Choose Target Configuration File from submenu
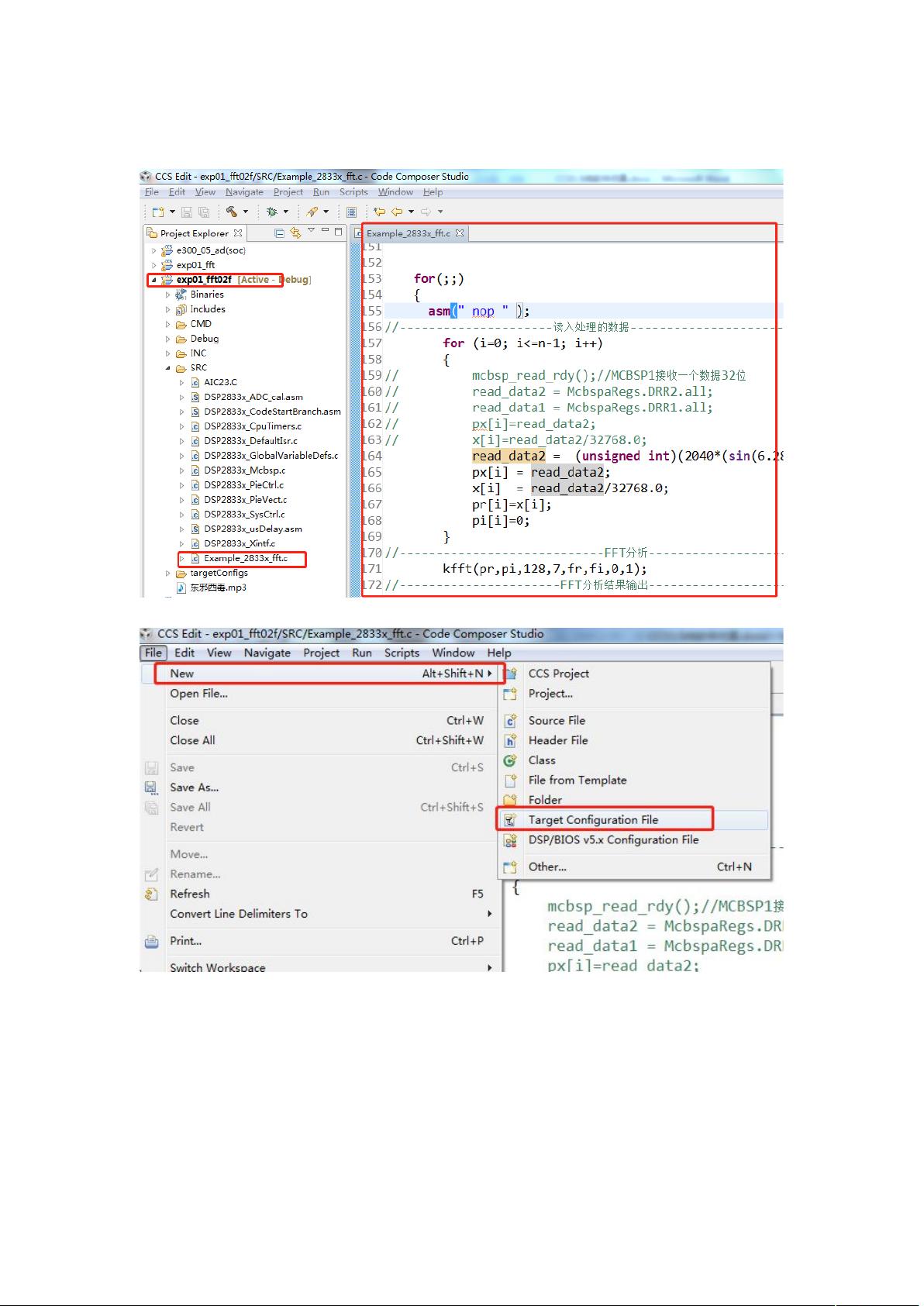Screen dimensions: 924x1306 click(x=593, y=820)
